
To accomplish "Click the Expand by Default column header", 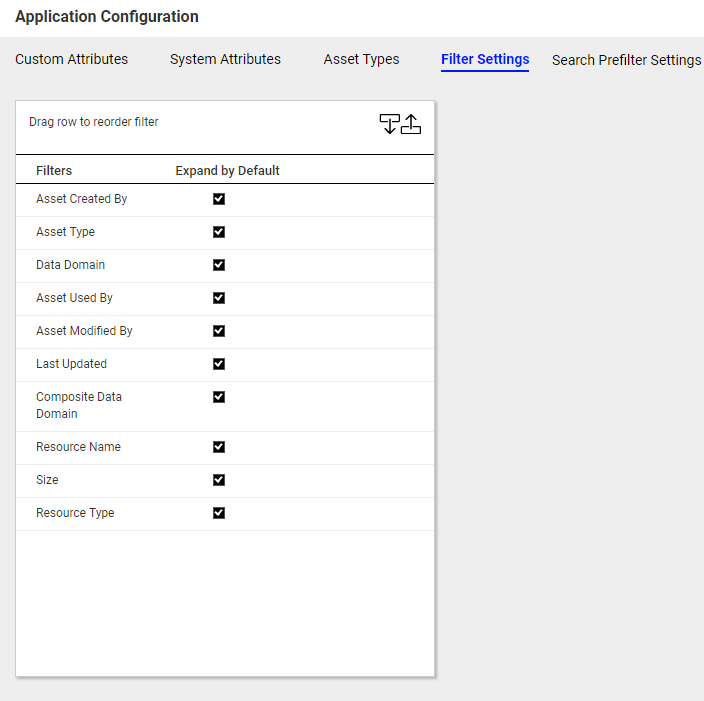I will [x=227, y=171].
